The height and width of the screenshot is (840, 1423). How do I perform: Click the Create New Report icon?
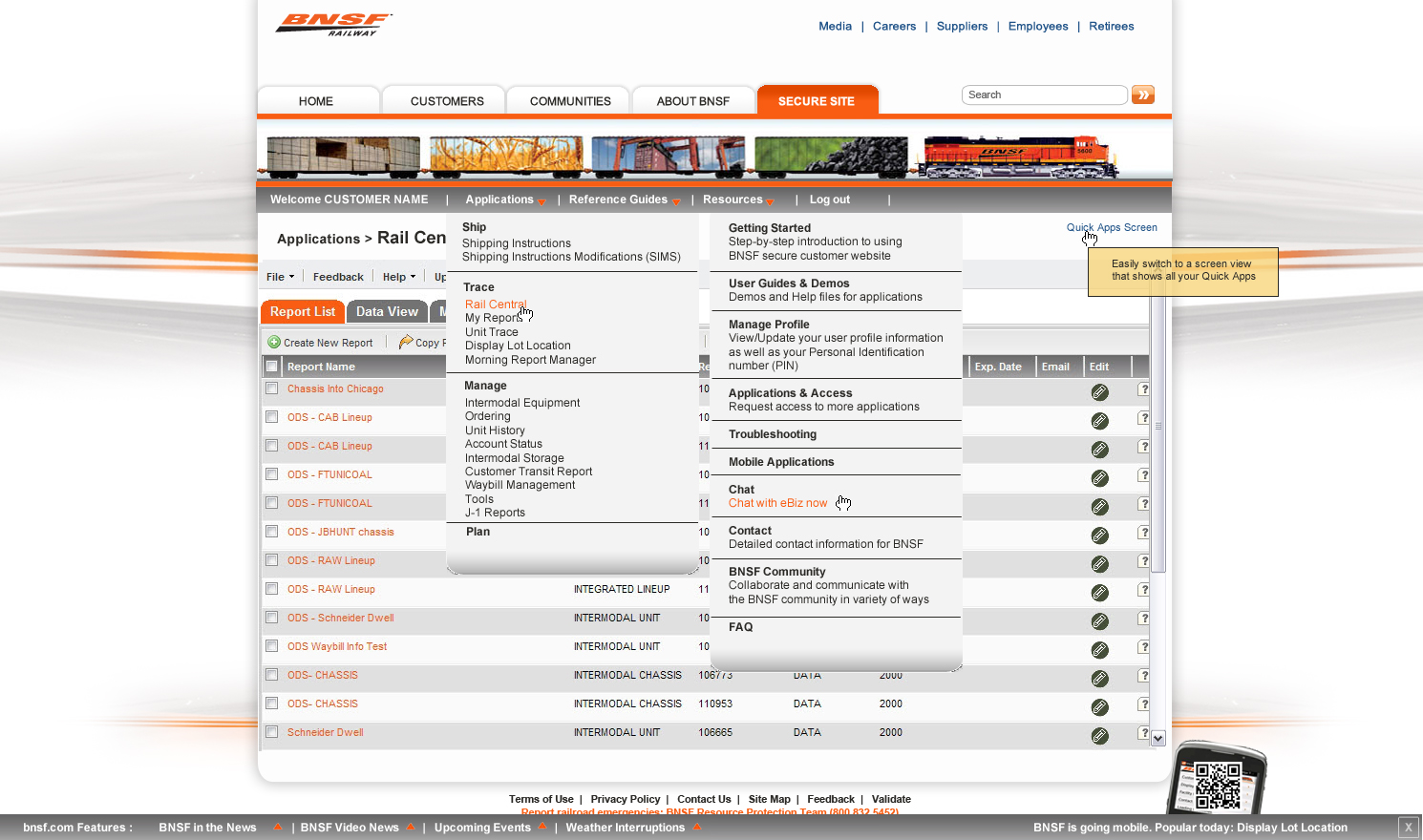coord(274,343)
